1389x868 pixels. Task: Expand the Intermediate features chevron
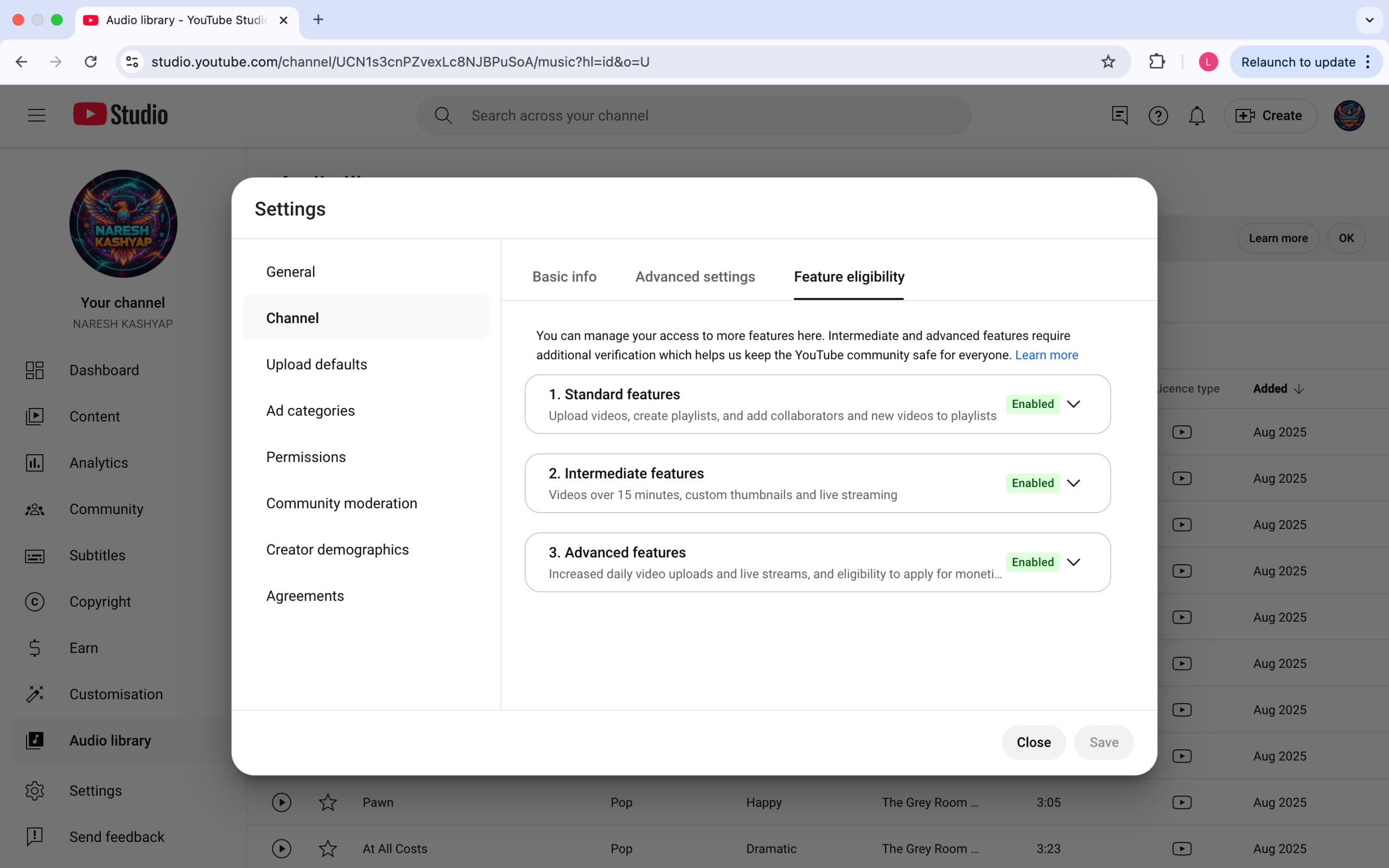[x=1073, y=483]
